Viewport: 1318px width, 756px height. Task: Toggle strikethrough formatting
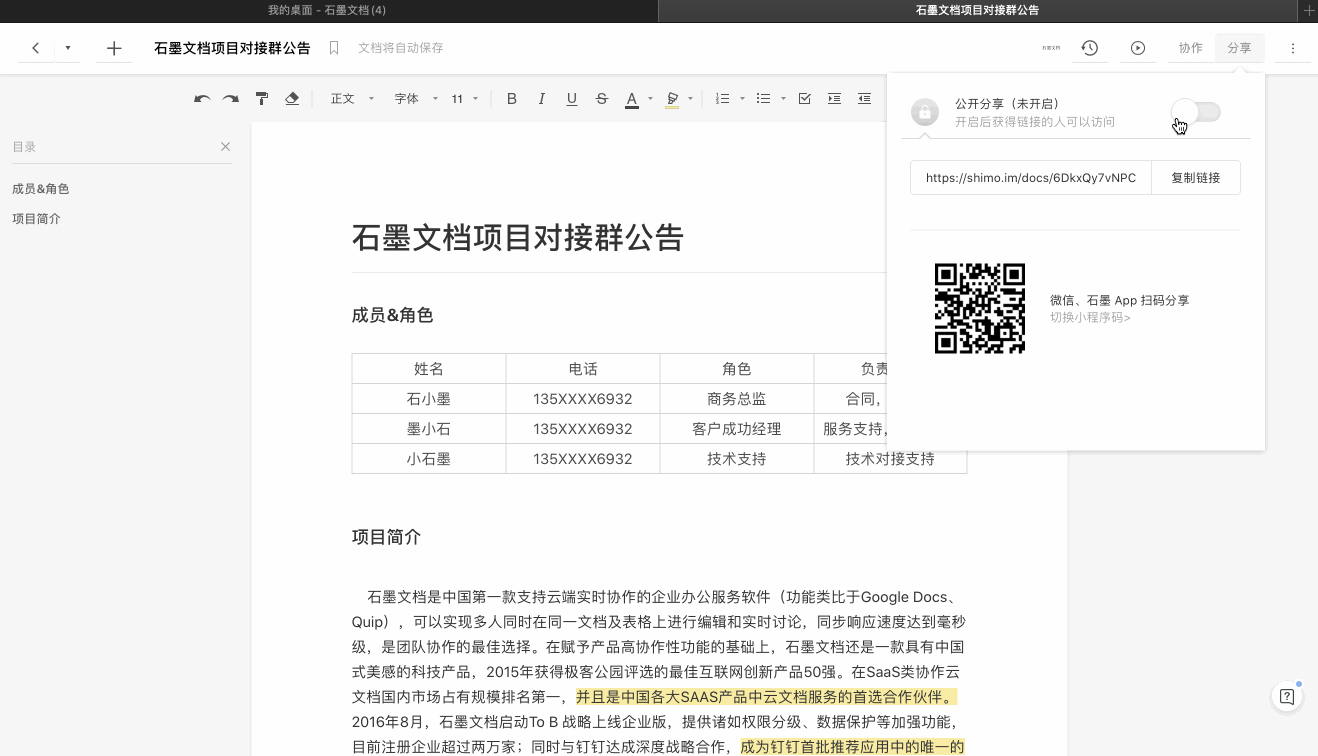602,99
